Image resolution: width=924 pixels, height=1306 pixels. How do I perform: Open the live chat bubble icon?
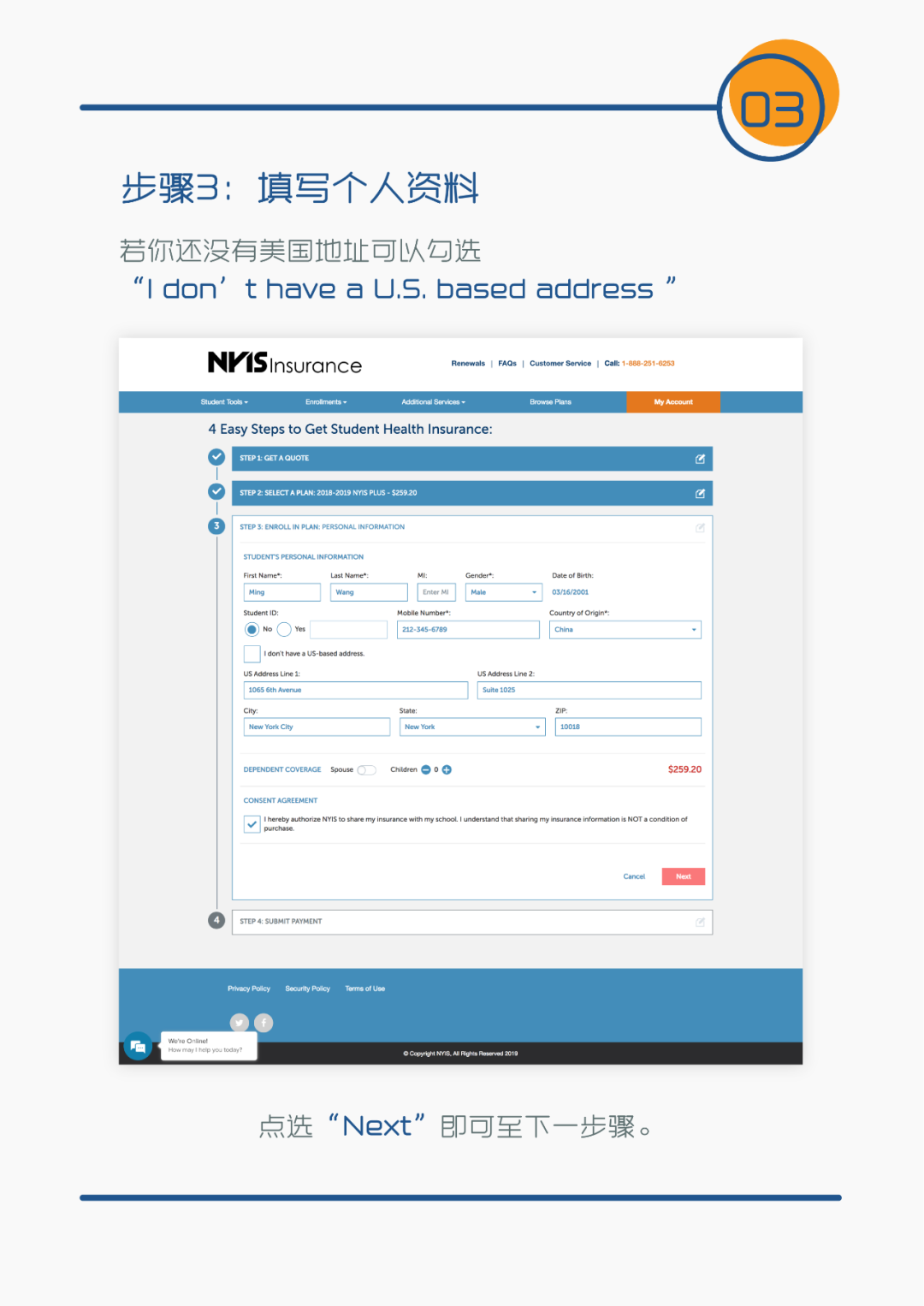click(138, 1046)
